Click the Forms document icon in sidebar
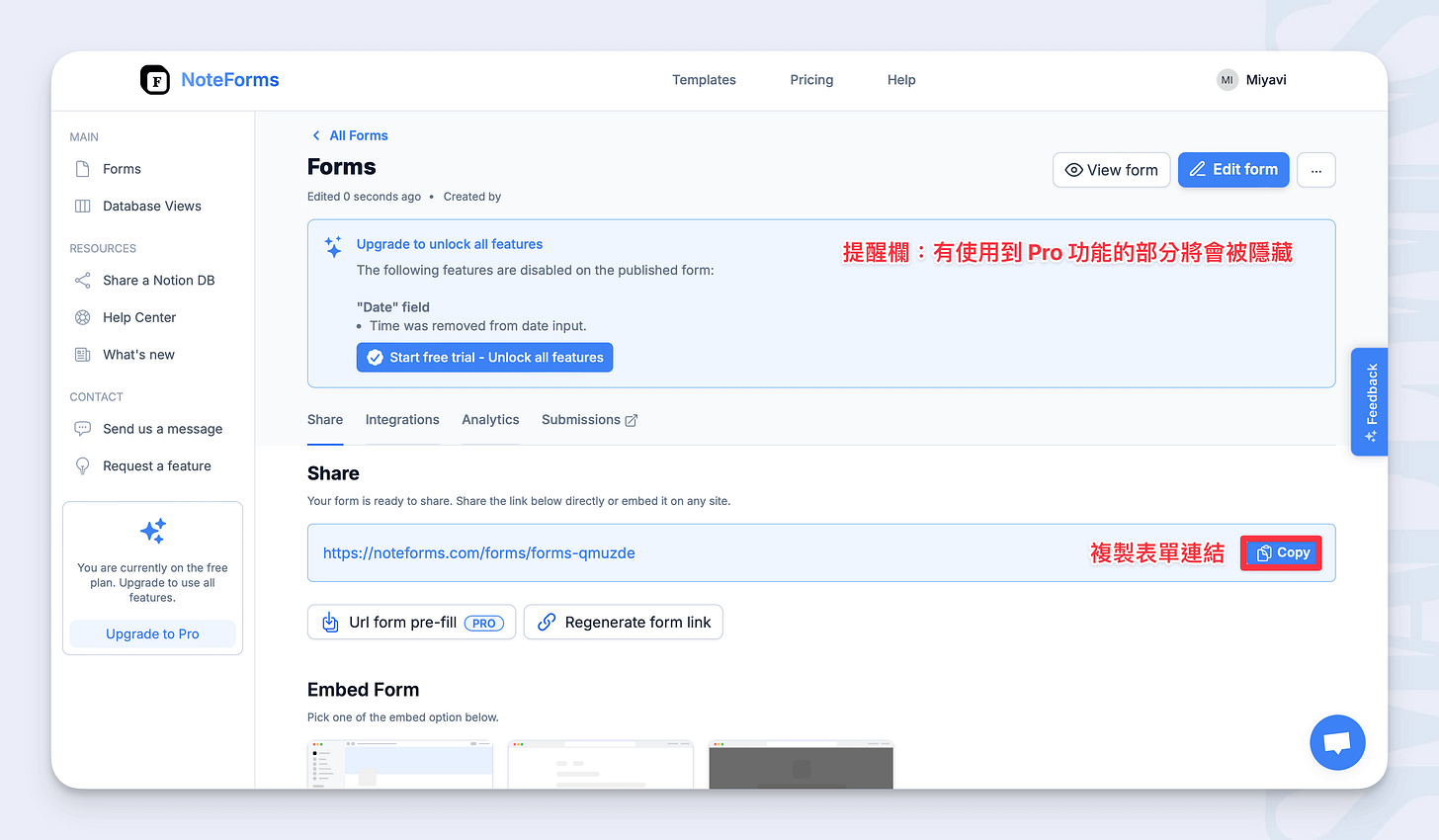The width and height of the screenshot is (1439, 840). (83, 169)
